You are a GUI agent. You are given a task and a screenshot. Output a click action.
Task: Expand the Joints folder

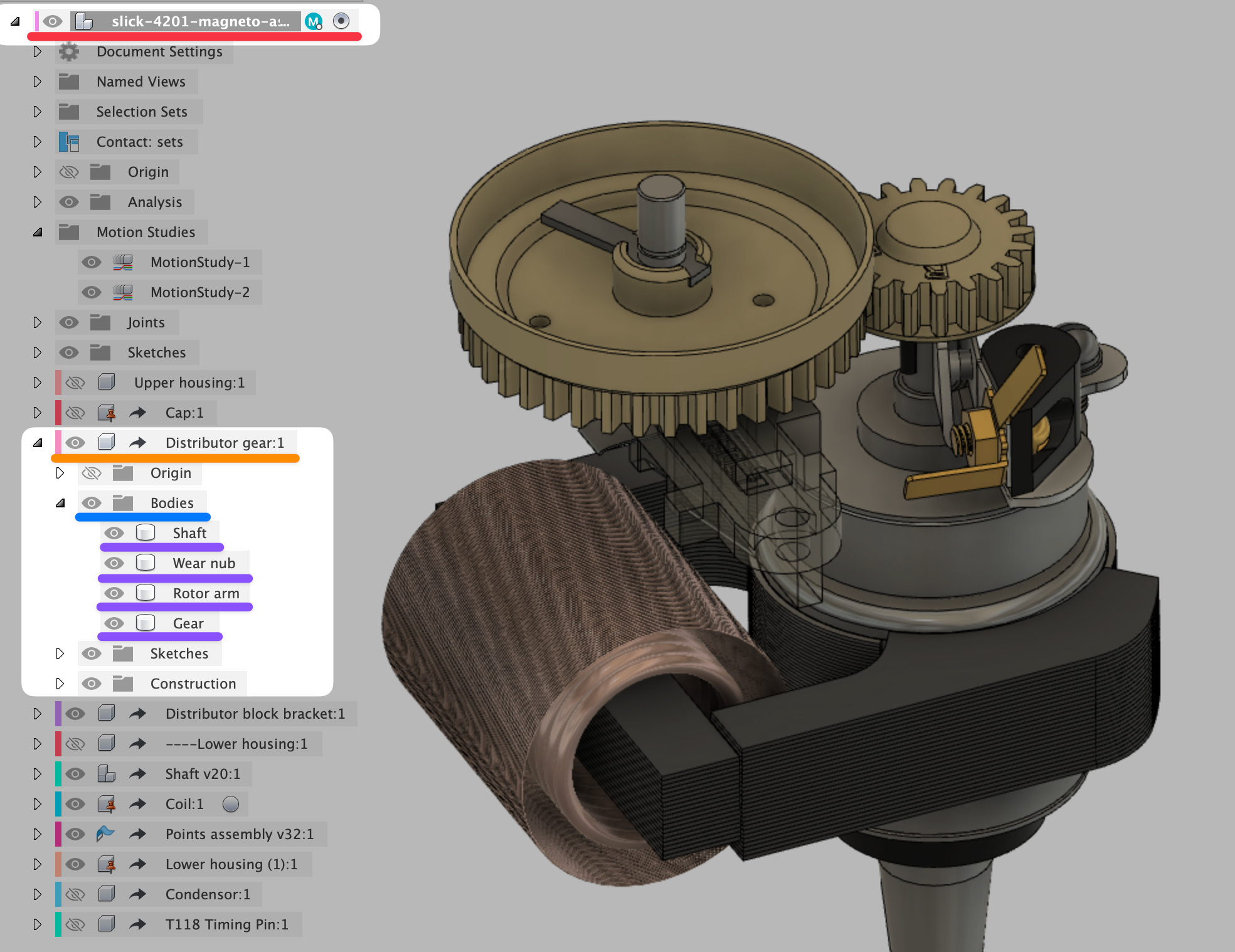coord(36,322)
